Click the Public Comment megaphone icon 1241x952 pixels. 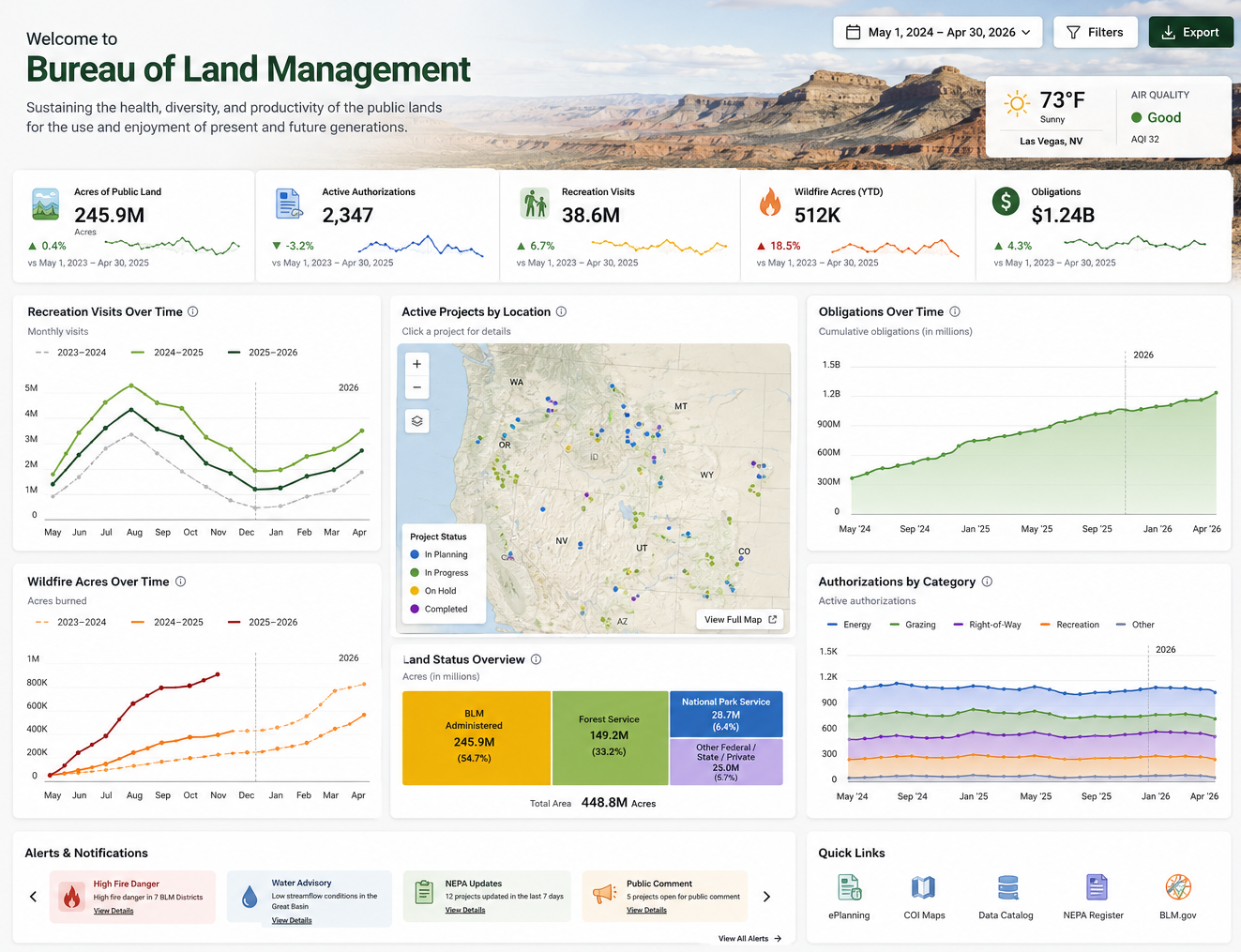604,893
